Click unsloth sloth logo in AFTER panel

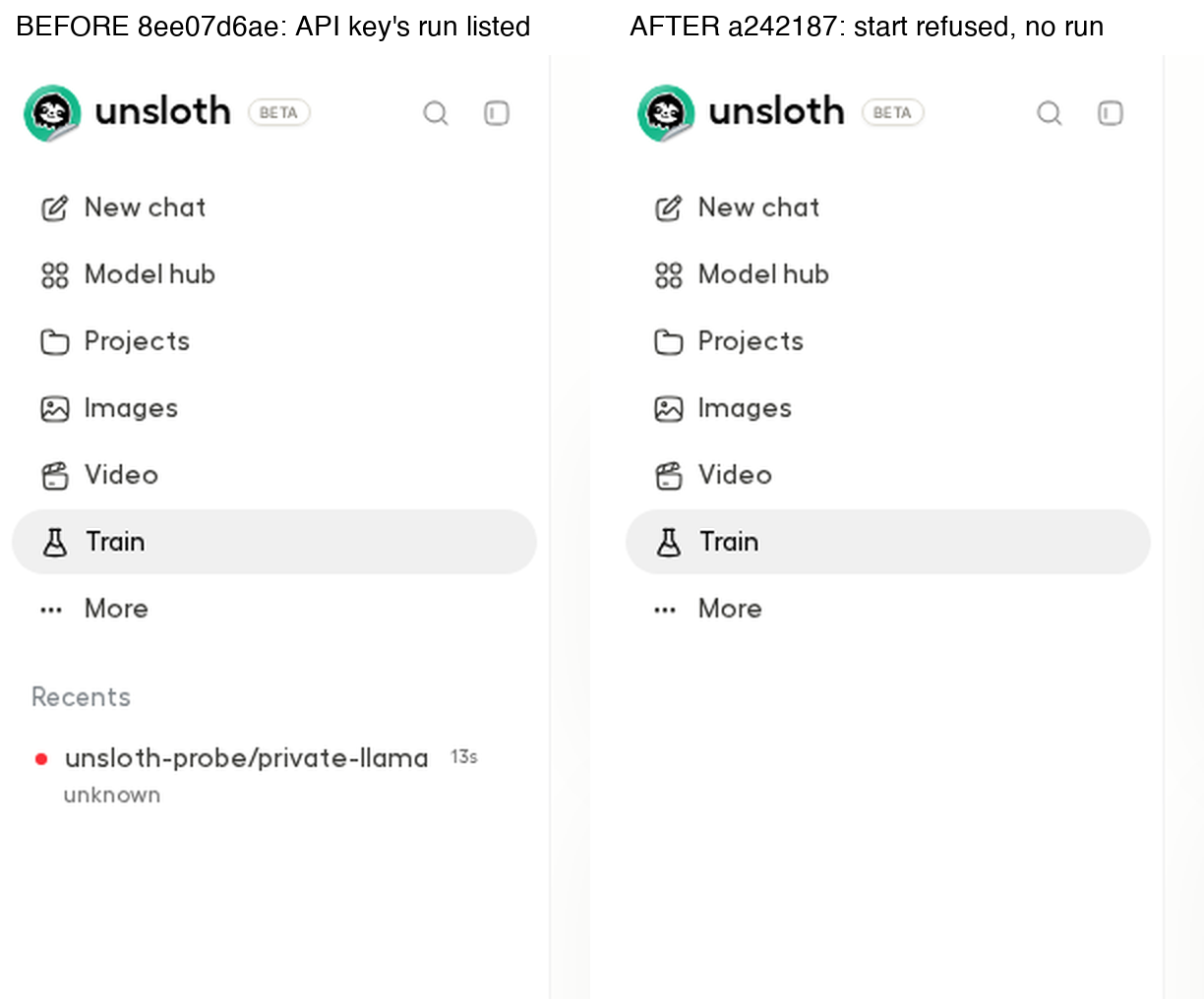(x=666, y=113)
